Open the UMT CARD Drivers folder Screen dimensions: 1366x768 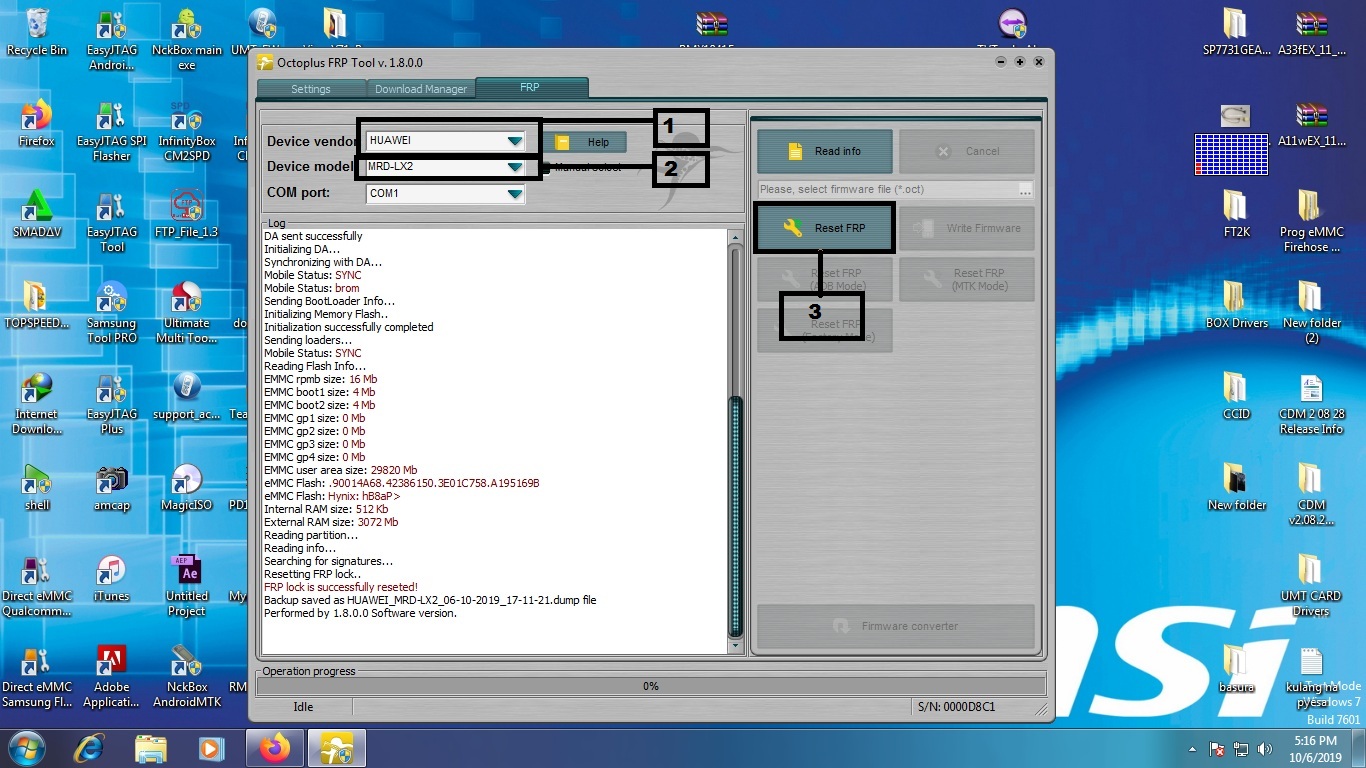(x=1312, y=586)
